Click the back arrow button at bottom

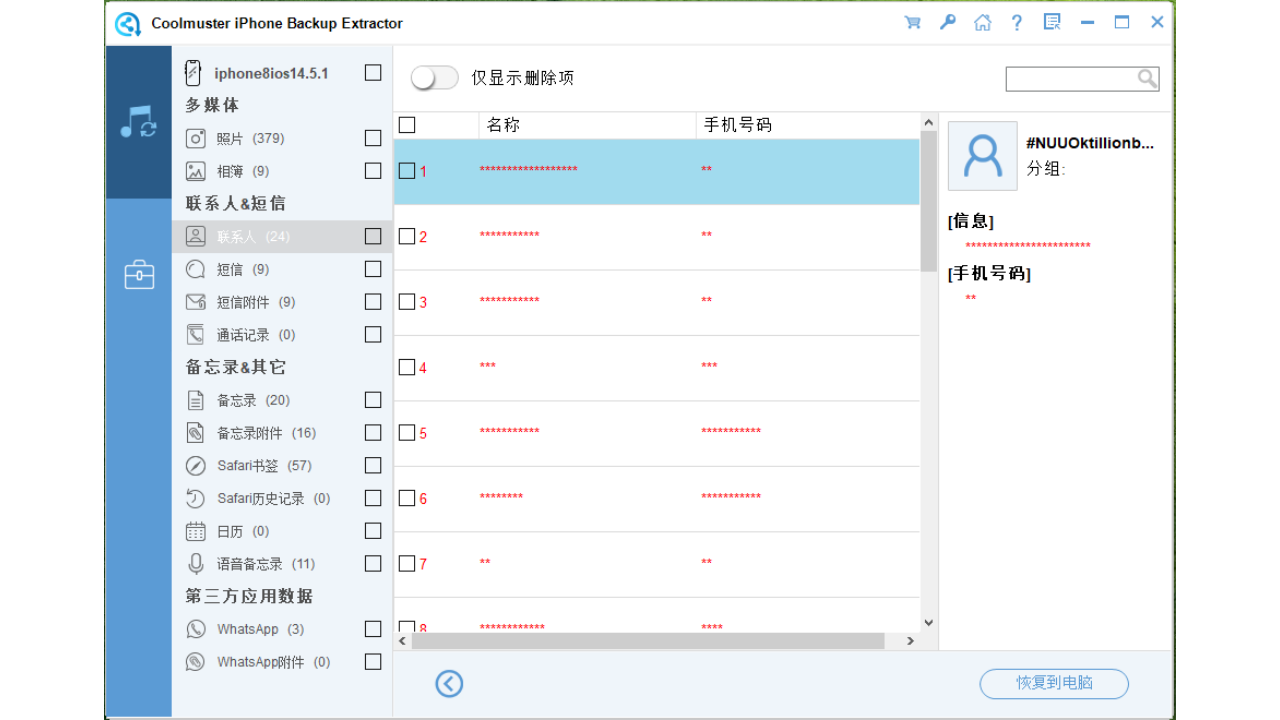(448, 684)
